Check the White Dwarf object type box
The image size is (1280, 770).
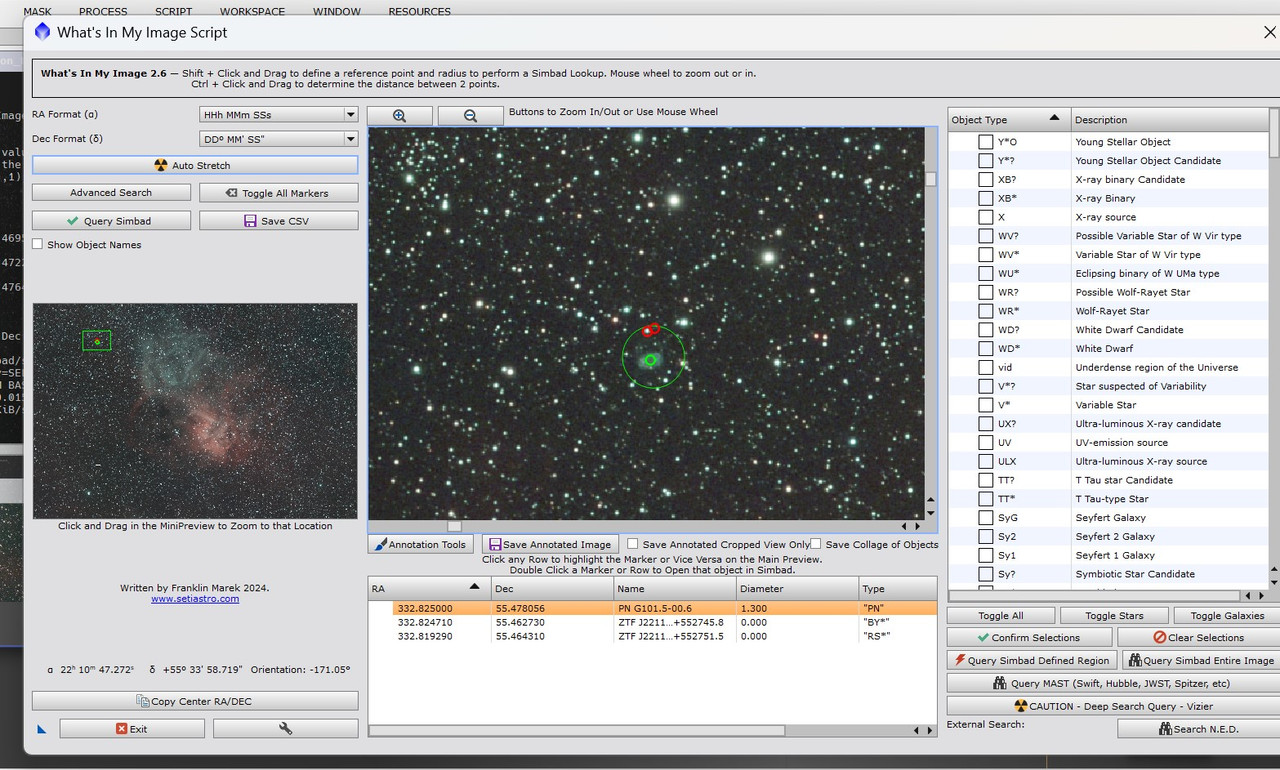986,349
